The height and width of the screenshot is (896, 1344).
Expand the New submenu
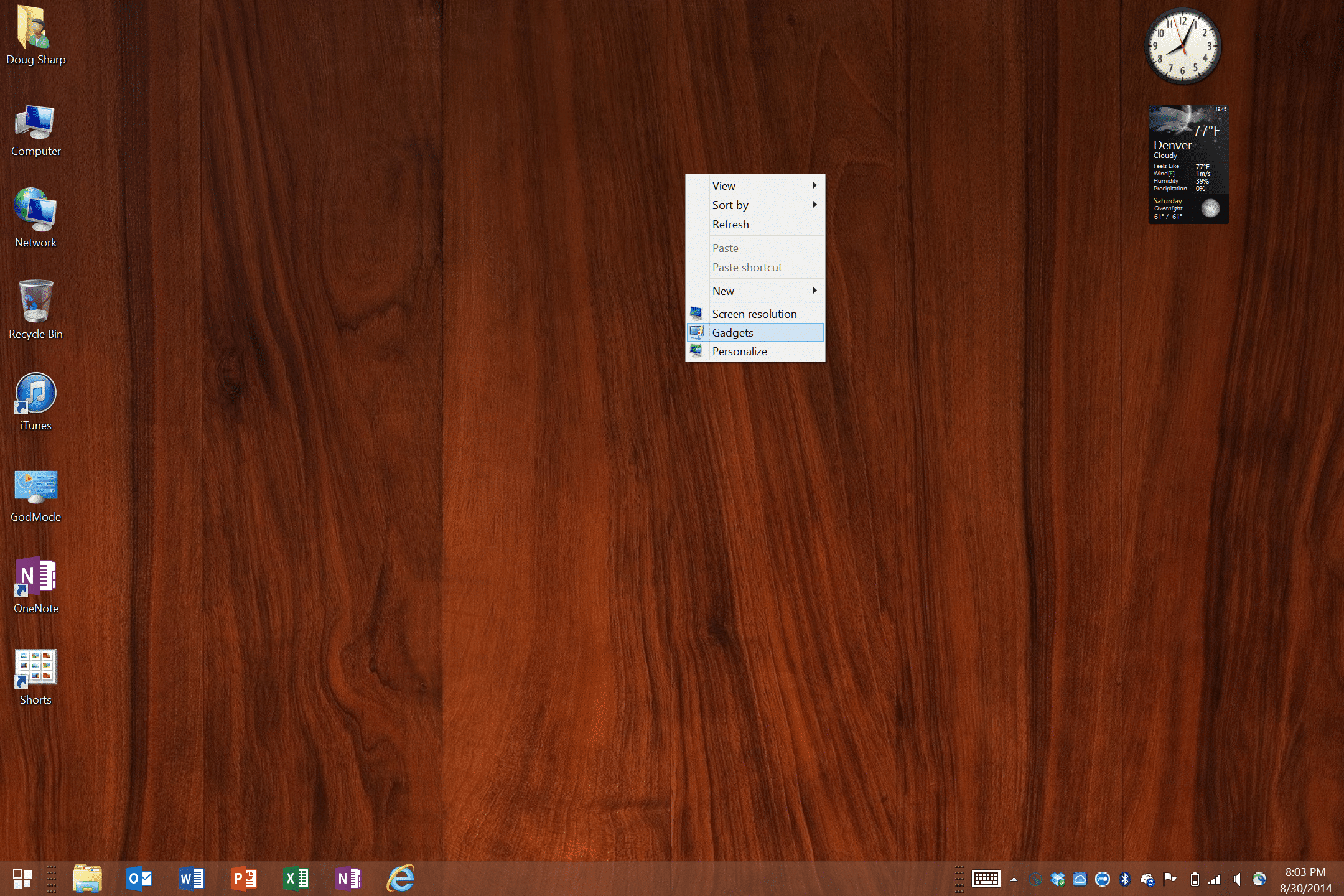coord(755,291)
